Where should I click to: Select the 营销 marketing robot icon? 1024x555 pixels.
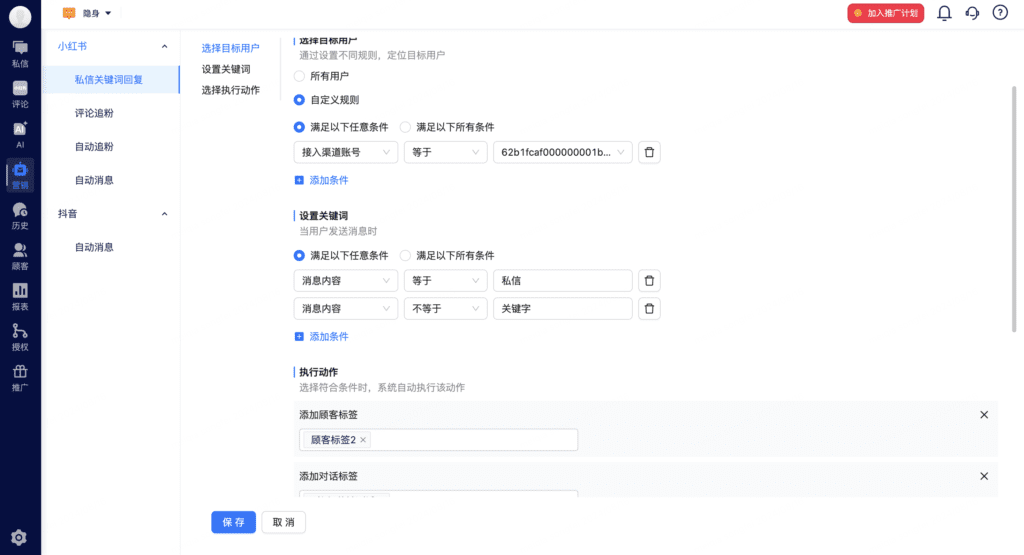tap(20, 175)
